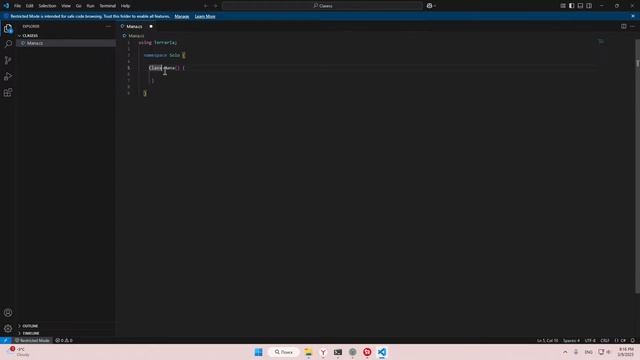Open the Help menu
This screenshot has width=640, height=360.
click(125, 6)
